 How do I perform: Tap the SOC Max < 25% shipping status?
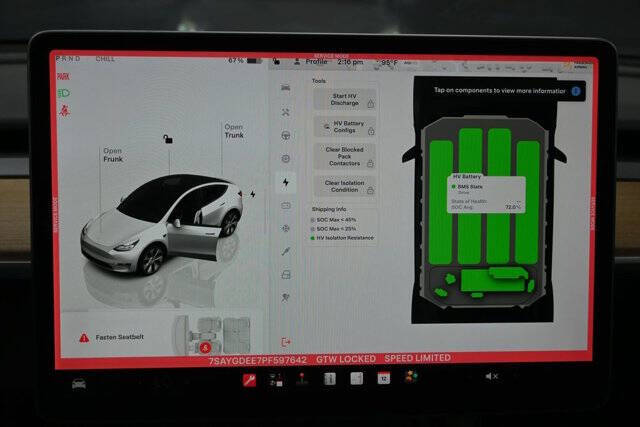pyautogui.click(x=333, y=229)
